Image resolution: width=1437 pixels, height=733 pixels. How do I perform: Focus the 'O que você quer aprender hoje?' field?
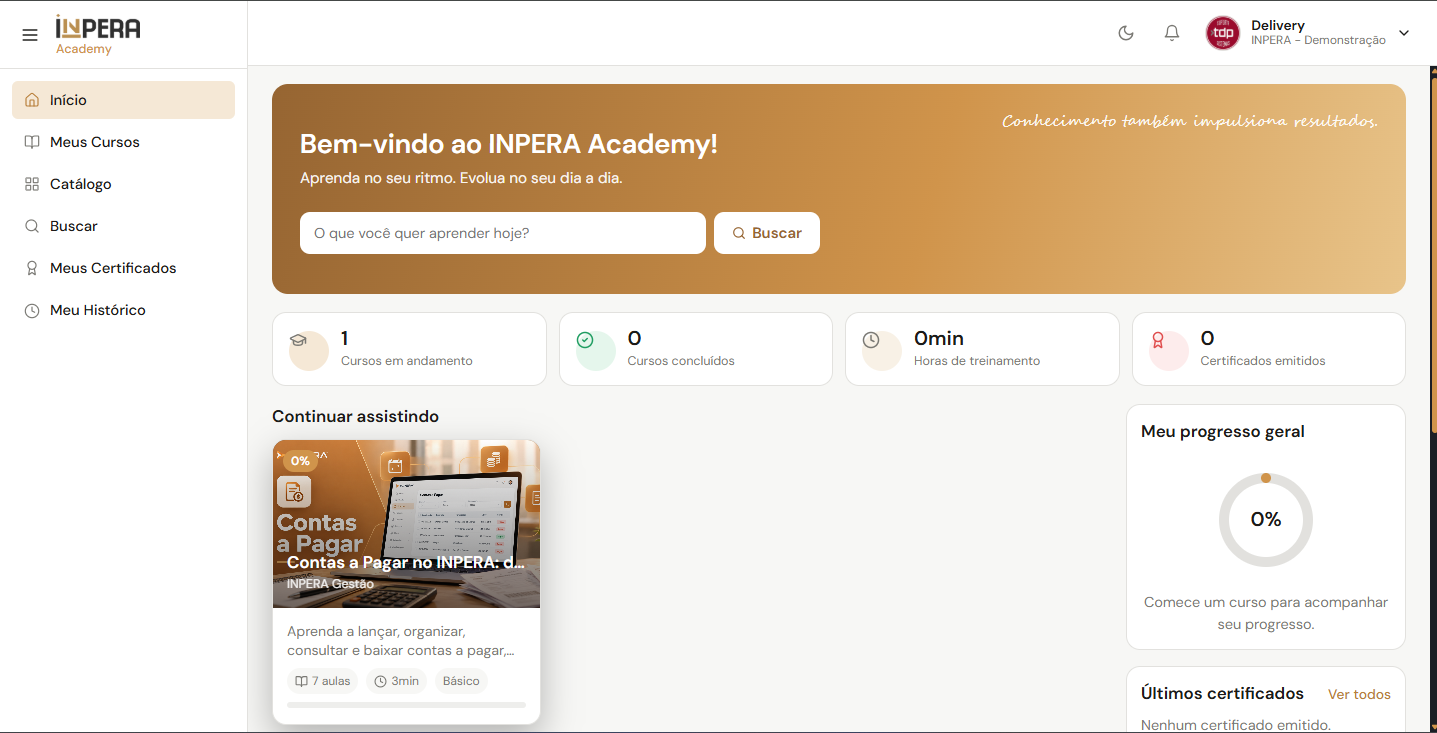(503, 233)
